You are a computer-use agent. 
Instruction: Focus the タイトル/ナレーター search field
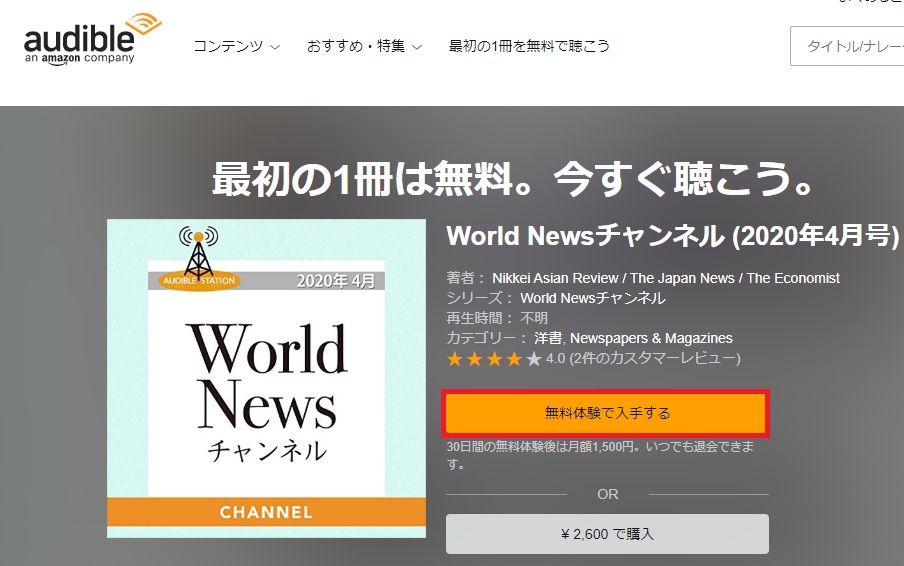(847, 46)
